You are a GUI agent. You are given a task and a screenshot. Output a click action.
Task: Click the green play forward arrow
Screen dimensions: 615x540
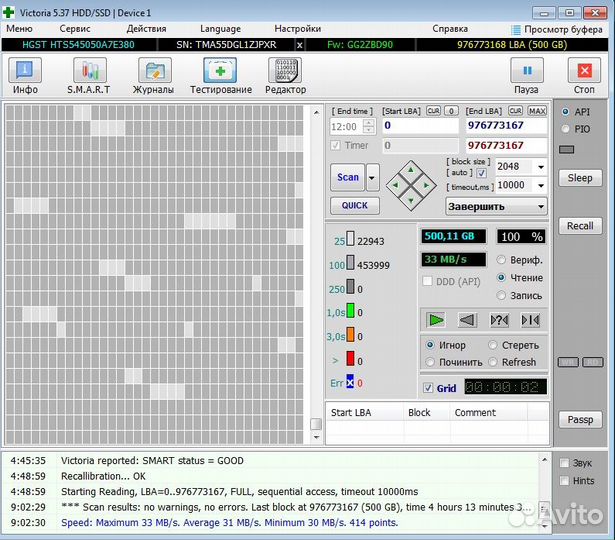tap(435, 320)
